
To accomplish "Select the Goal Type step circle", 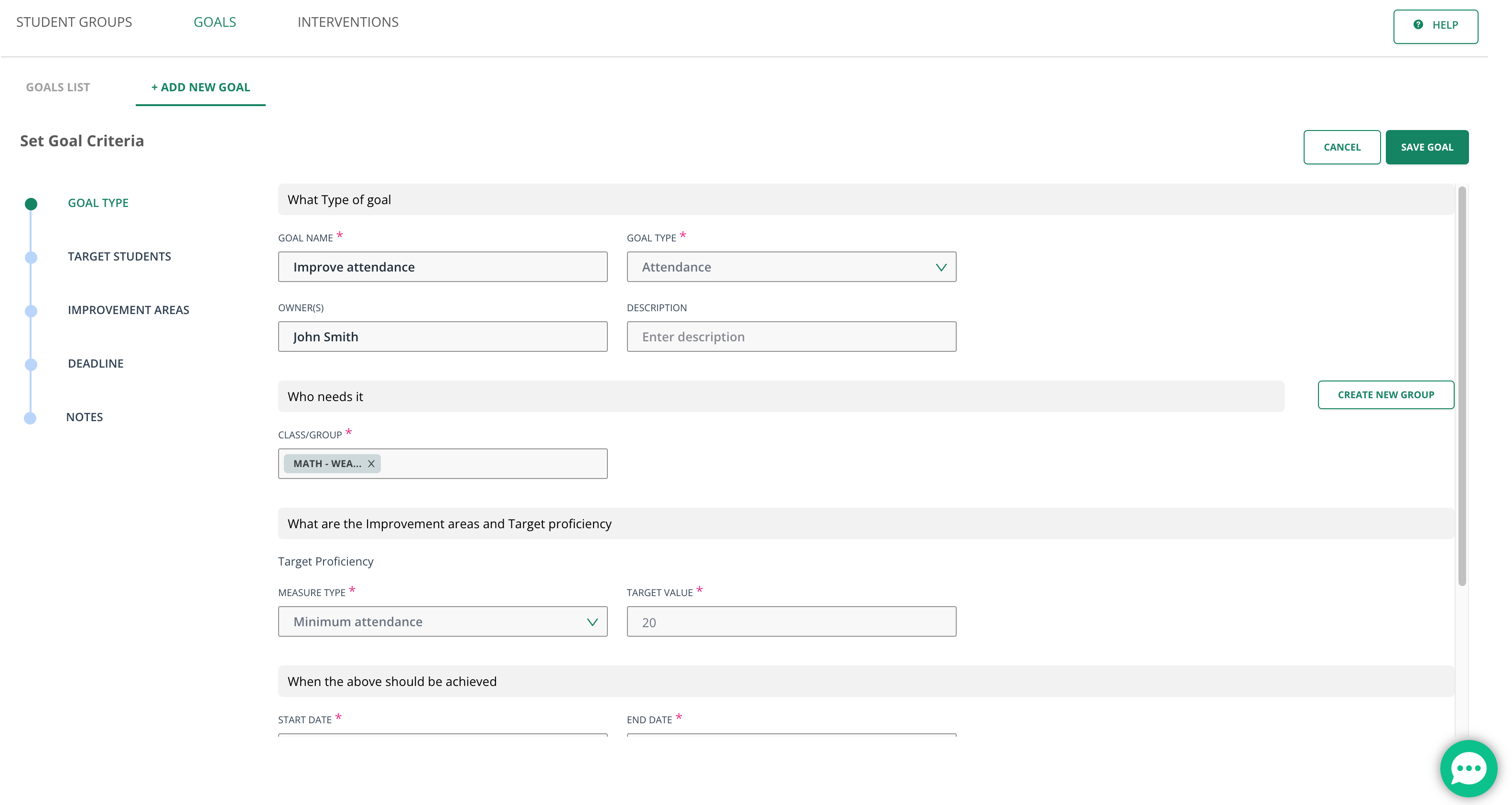I will pos(31,204).
